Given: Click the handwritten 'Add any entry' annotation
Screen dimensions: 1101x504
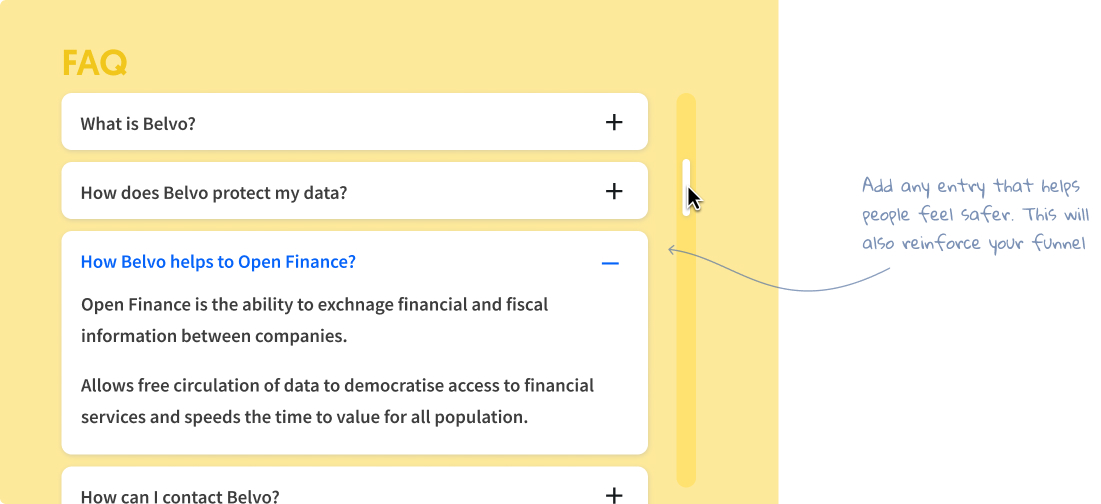Looking at the screenshot, I should (x=976, y=214).
